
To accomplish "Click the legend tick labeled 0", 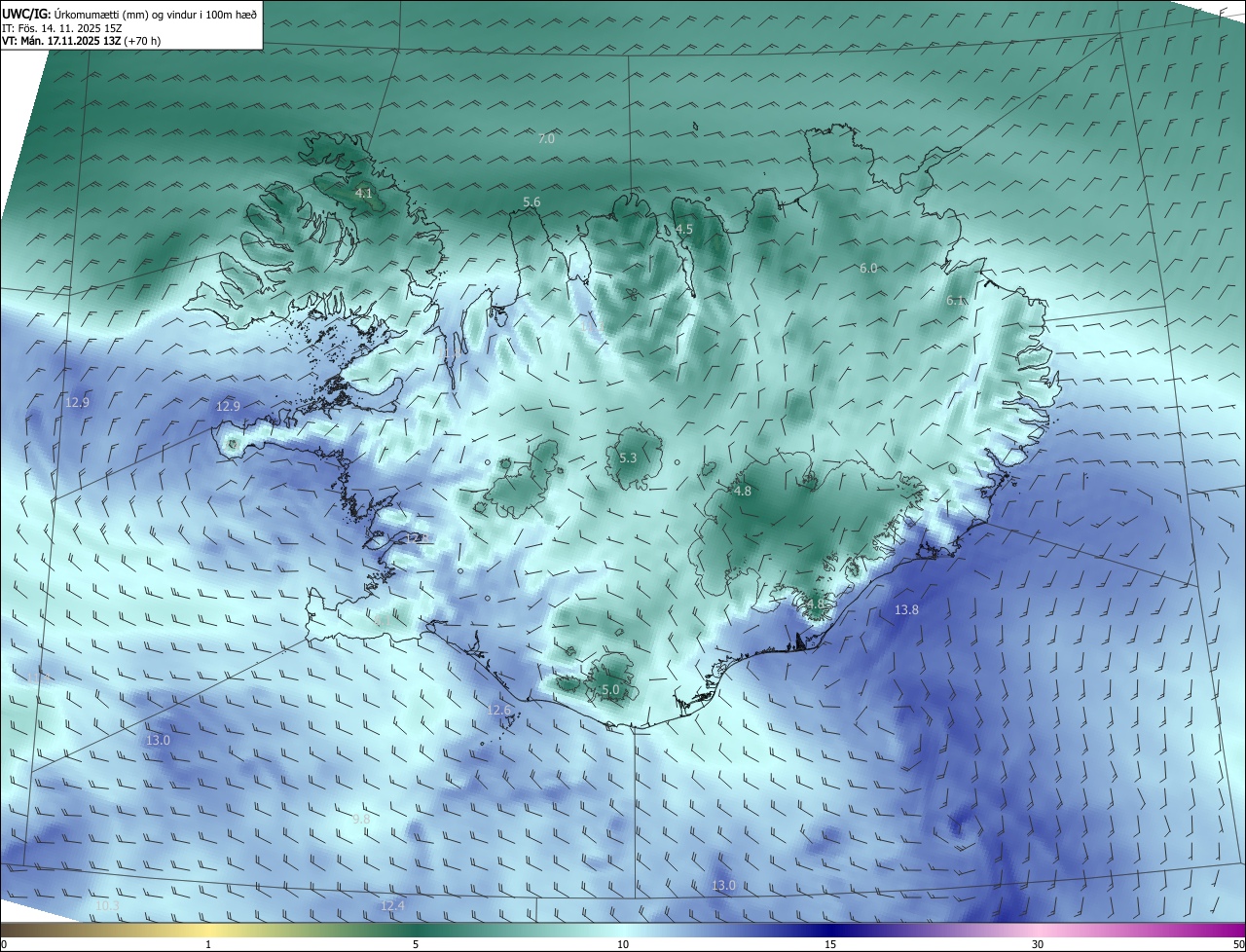I will 4,945.
